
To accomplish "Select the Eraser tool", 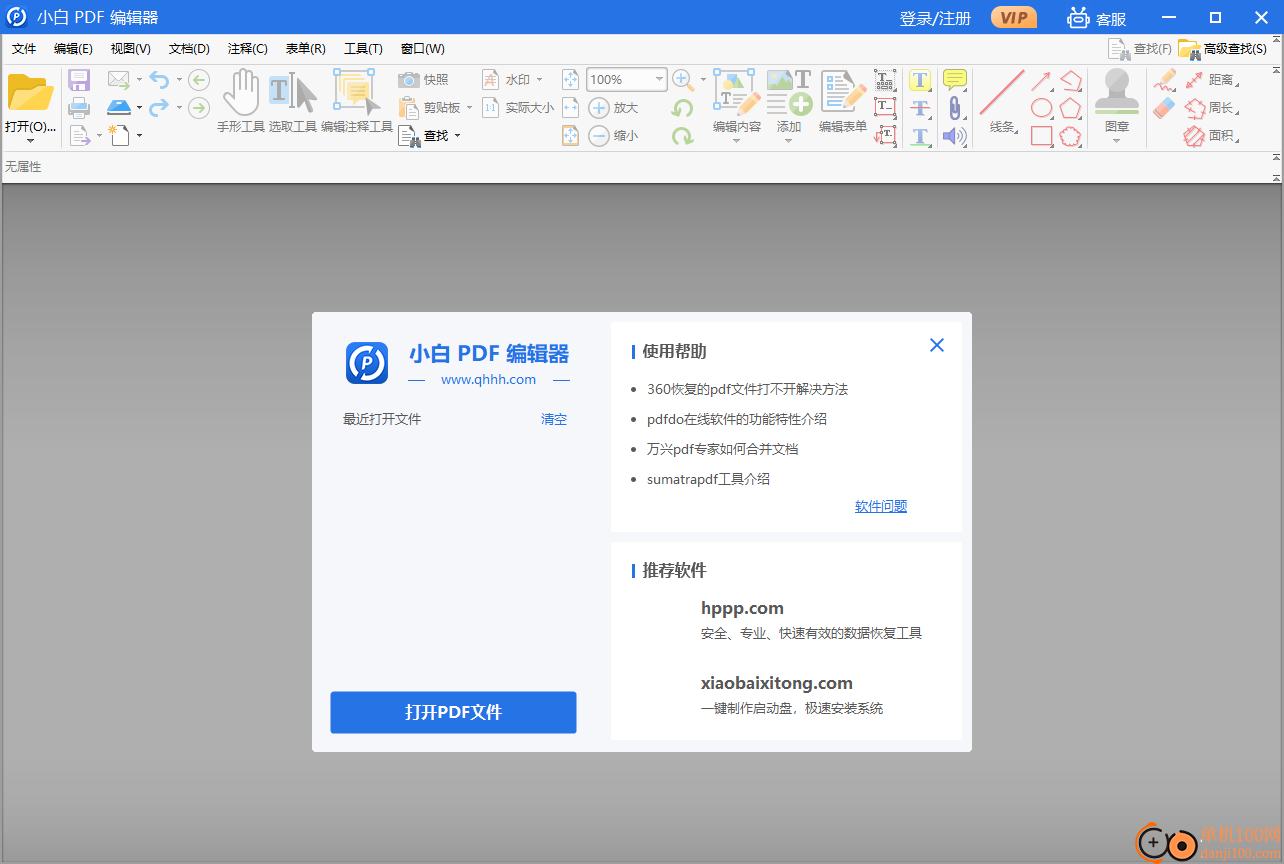I will [x=1164, y=108].
